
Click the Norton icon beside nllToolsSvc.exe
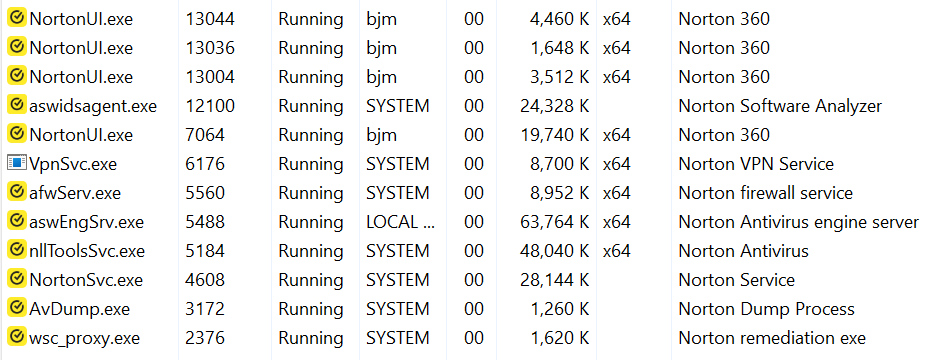point(17,250)
